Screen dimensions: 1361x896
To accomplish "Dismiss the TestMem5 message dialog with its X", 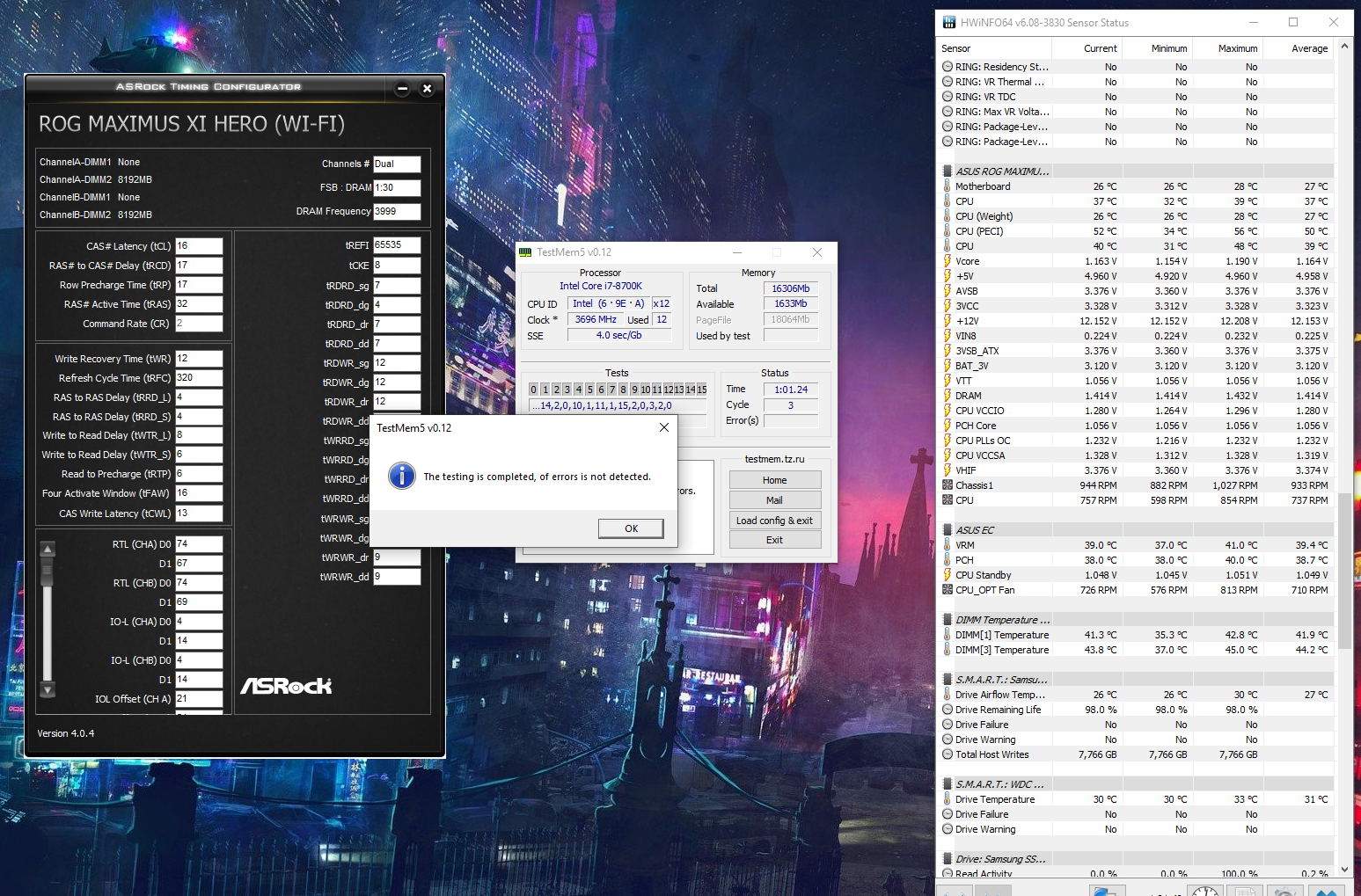I will (x=664, y=428).
